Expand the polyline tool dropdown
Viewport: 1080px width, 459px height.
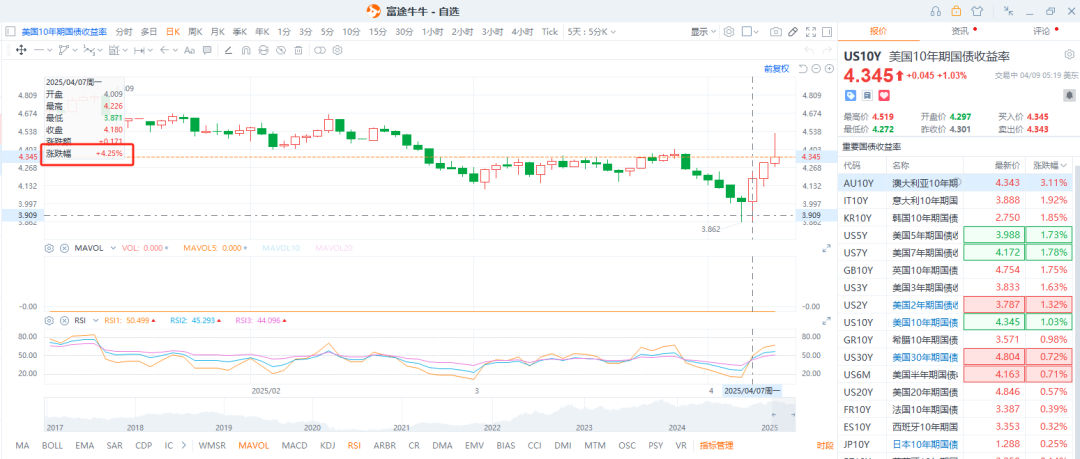click(74, 50)
